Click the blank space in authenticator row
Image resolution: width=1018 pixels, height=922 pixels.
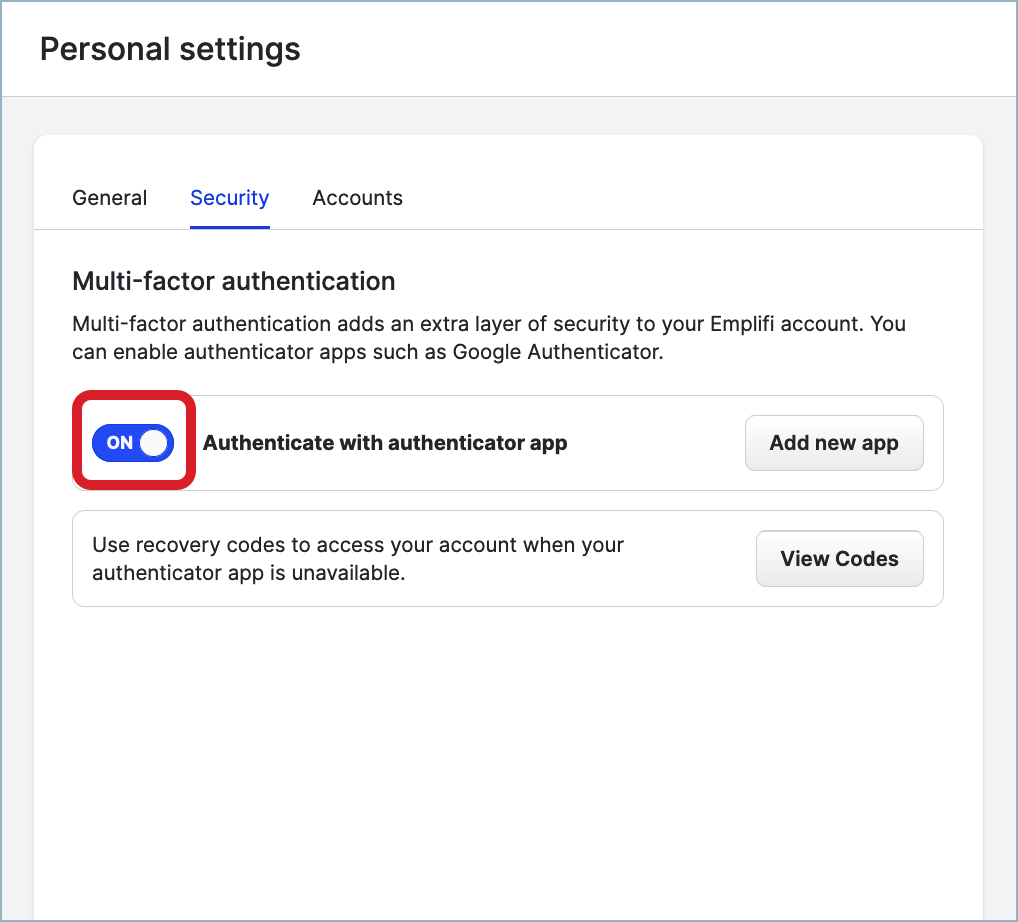click(x=655, y=443)
